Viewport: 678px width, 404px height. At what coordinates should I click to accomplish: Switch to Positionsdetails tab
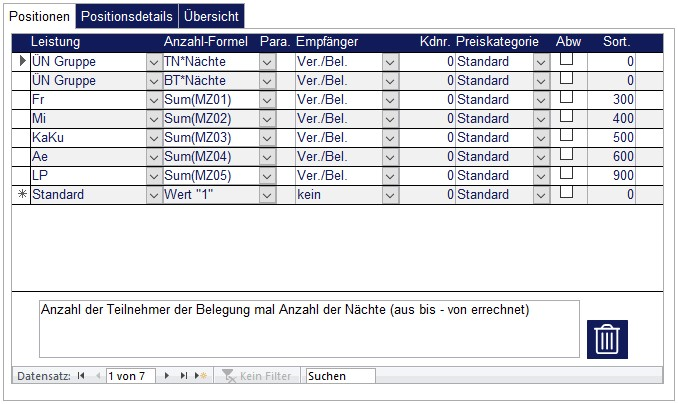pos(127,17)
